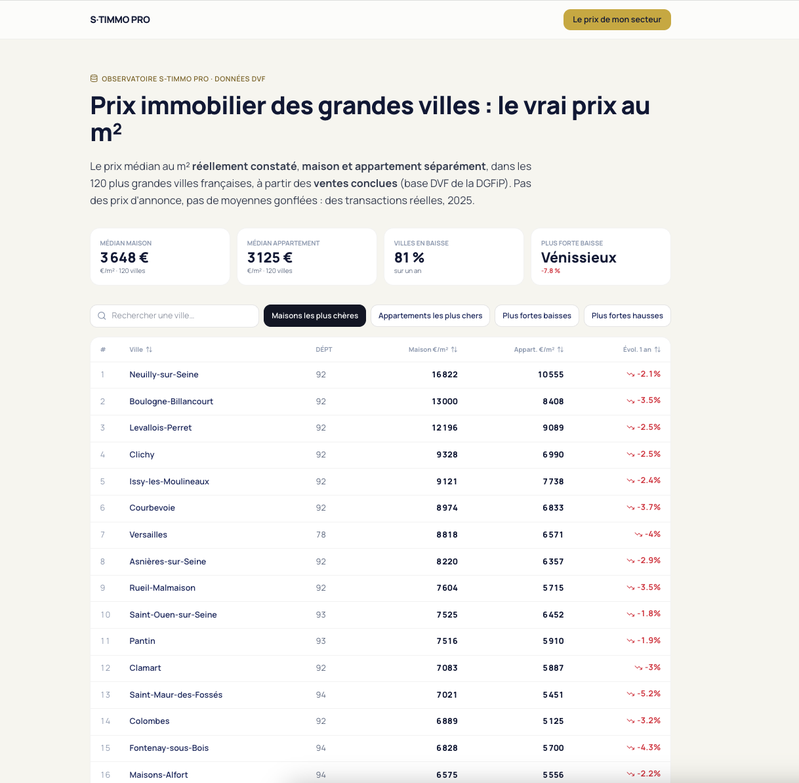Open Levallois-Perret city row
This screenshot has width=799, height=783.
pyautogui.click(x=380, y=428)
